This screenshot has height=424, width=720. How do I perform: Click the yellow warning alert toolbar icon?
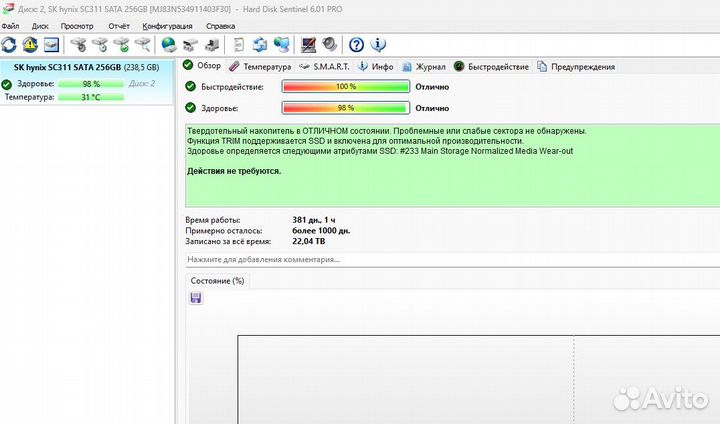coord(30,45)
